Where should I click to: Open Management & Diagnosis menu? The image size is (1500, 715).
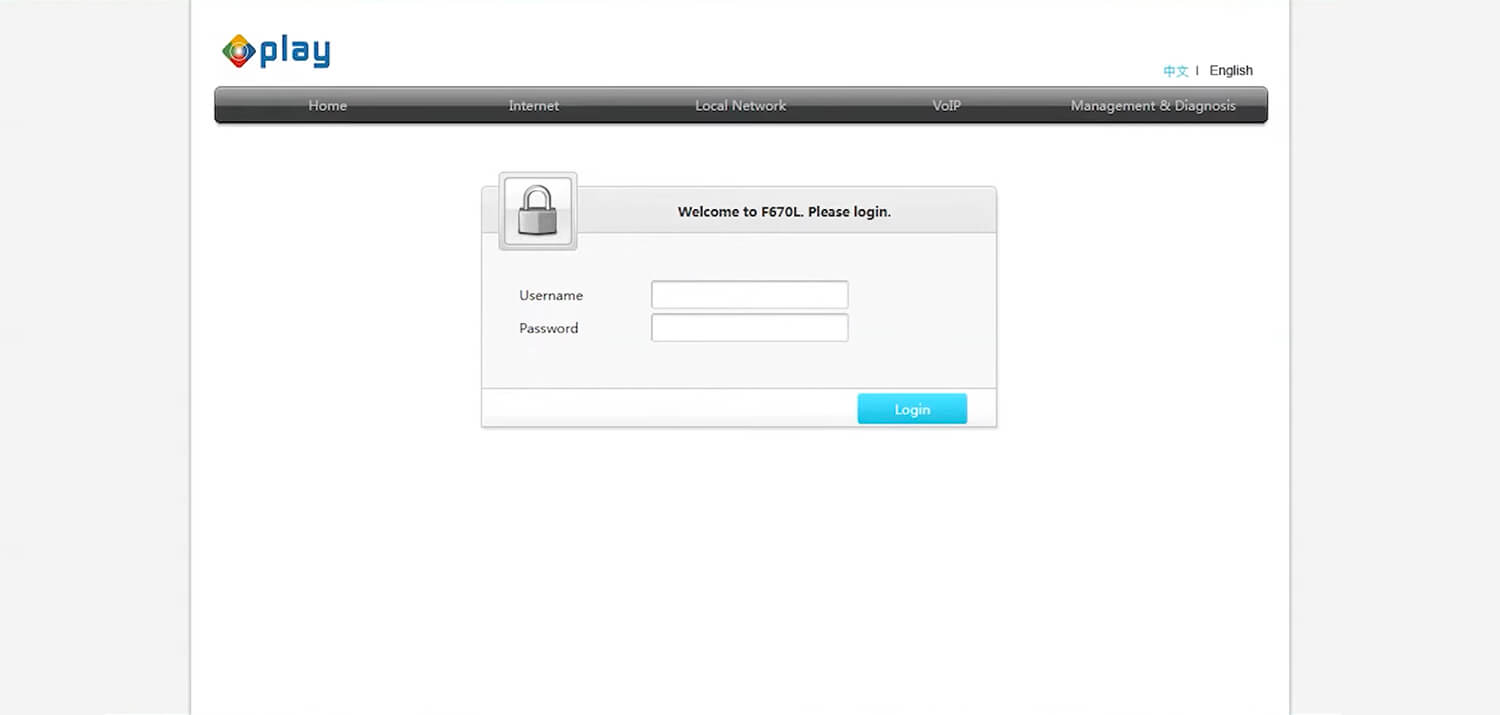[1153, 106]
